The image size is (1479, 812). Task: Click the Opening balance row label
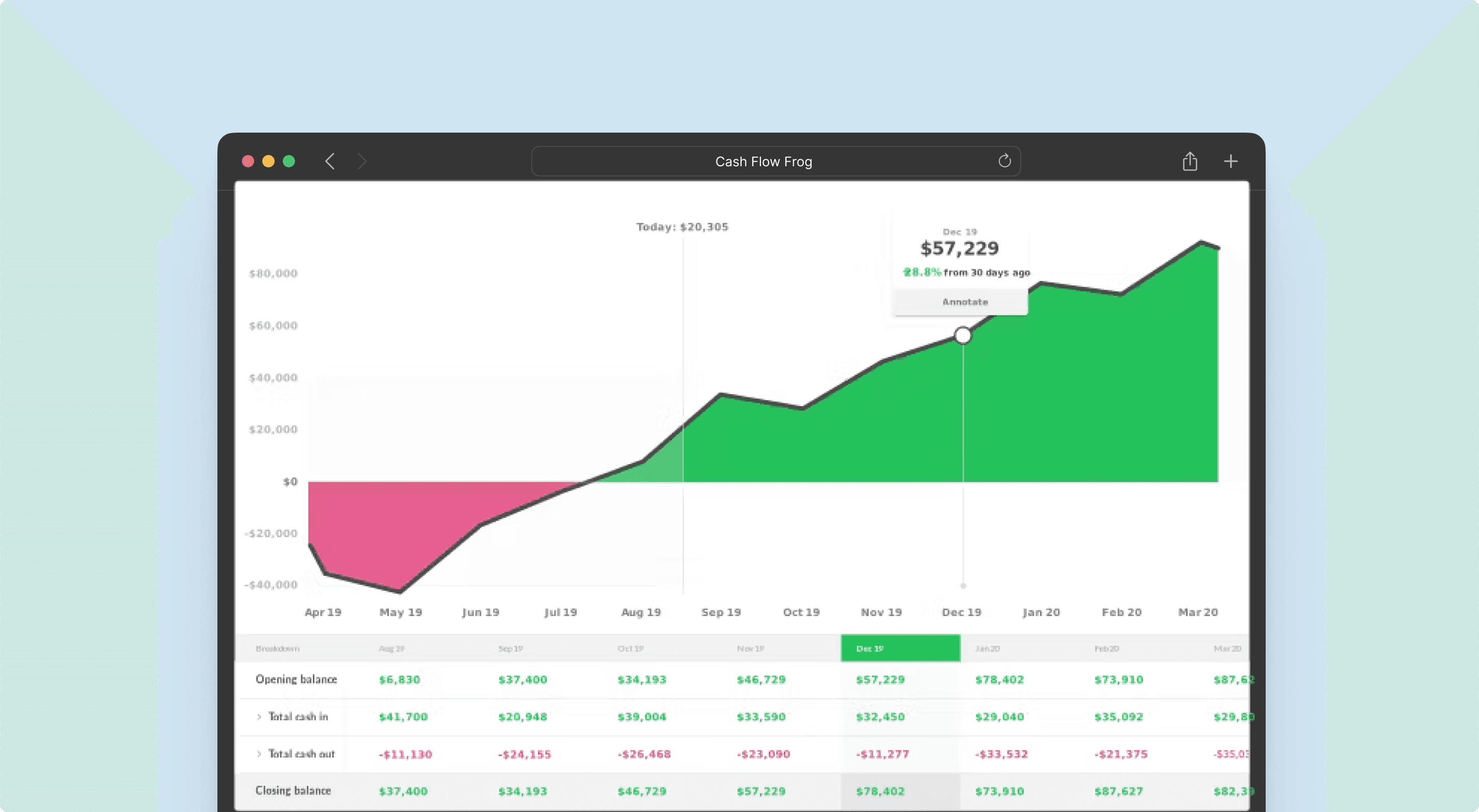coord(296,679)
